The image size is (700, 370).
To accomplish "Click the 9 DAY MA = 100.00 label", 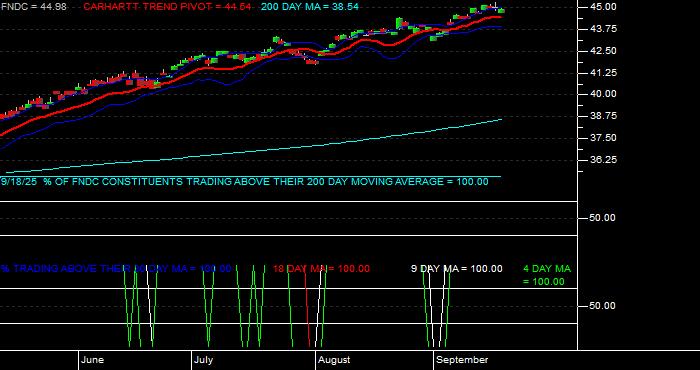I will coord(456,269).
